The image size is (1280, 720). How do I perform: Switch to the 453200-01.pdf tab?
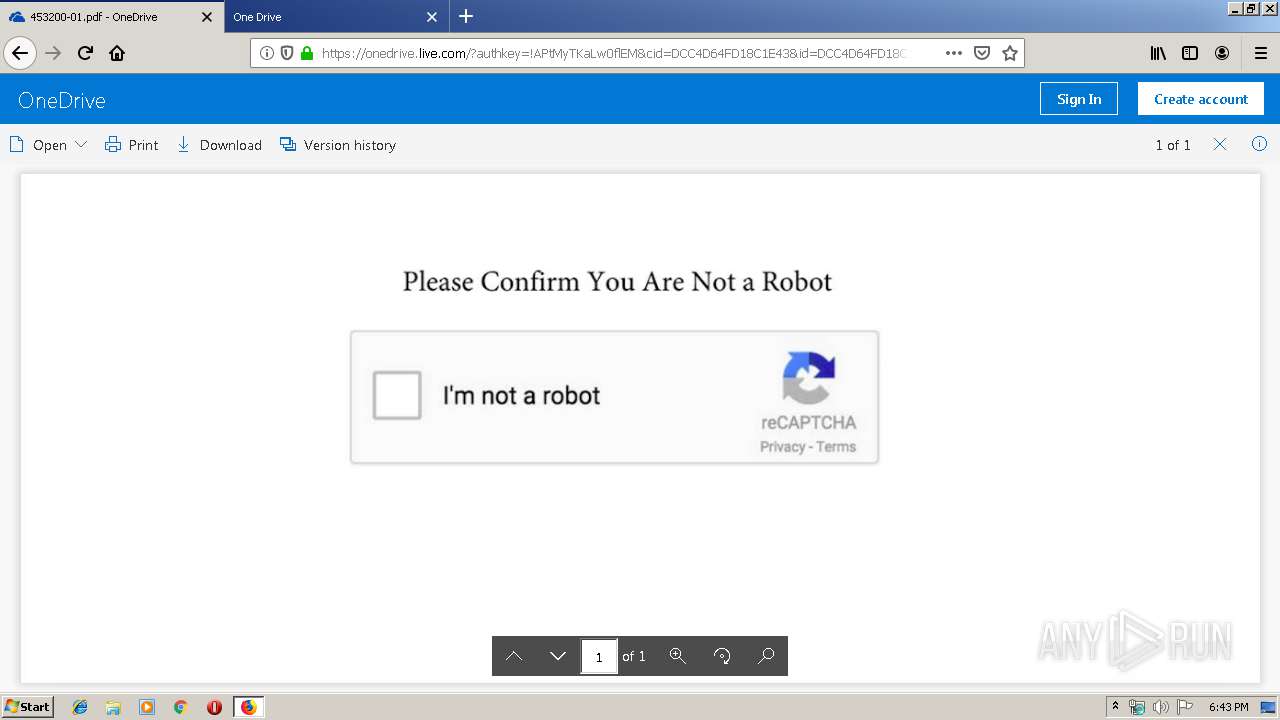click(x=112, y=17)
